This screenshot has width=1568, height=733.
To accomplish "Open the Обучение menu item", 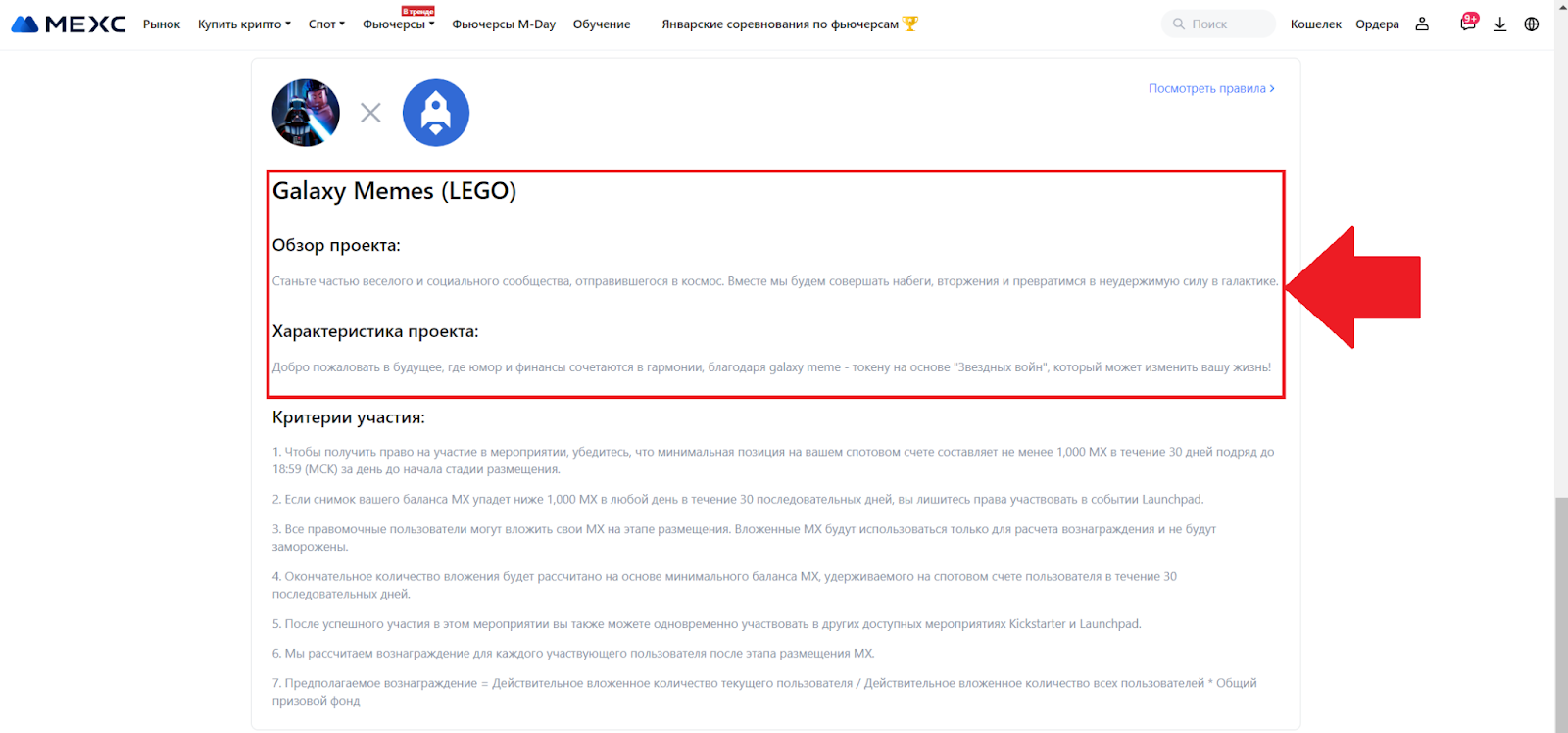I will pyautogui.click(x=602, y=24).
